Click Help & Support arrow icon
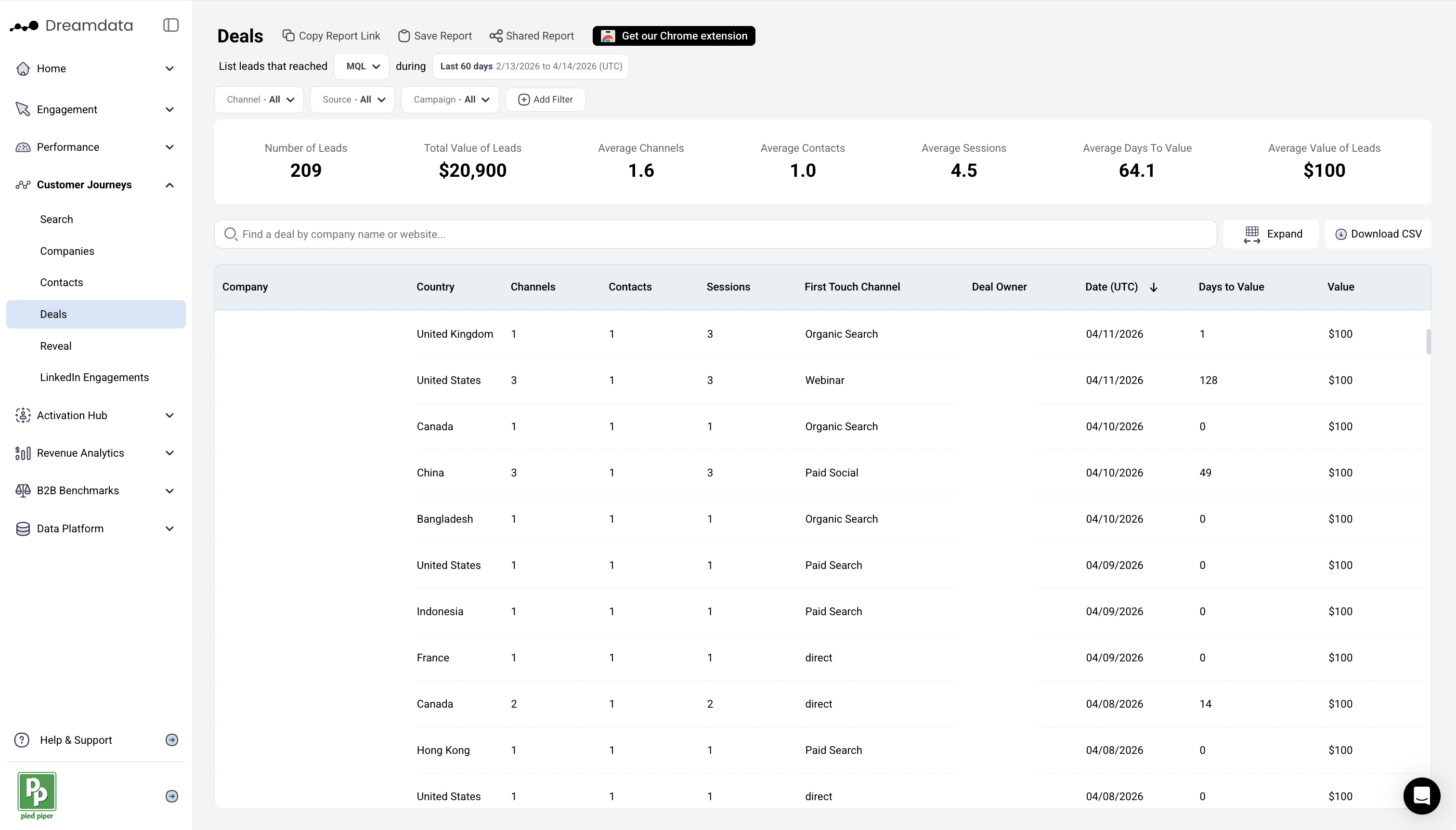Image resolution: width=1456 pixels, height=830 pixels. [x=171, y=740]
